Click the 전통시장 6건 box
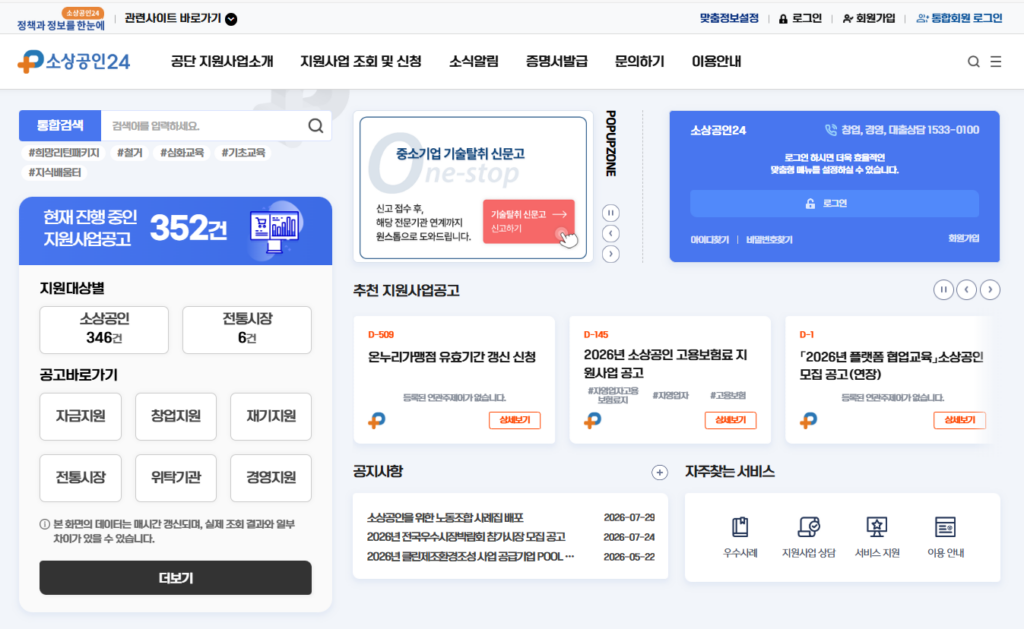The height and width of the screenshot is (629, 1024). coord(247,330)
